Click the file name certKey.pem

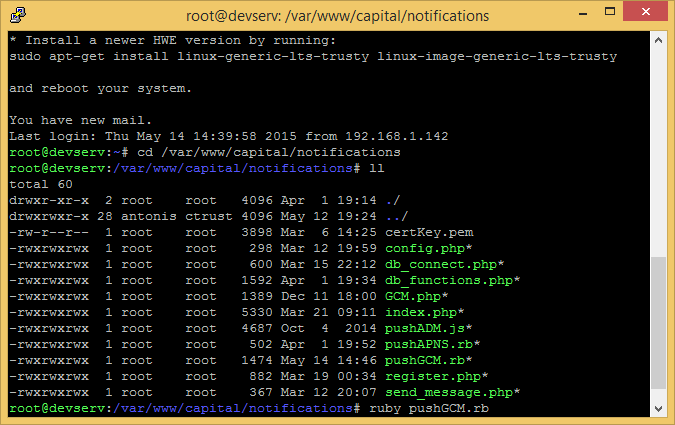tap(429, 233)
